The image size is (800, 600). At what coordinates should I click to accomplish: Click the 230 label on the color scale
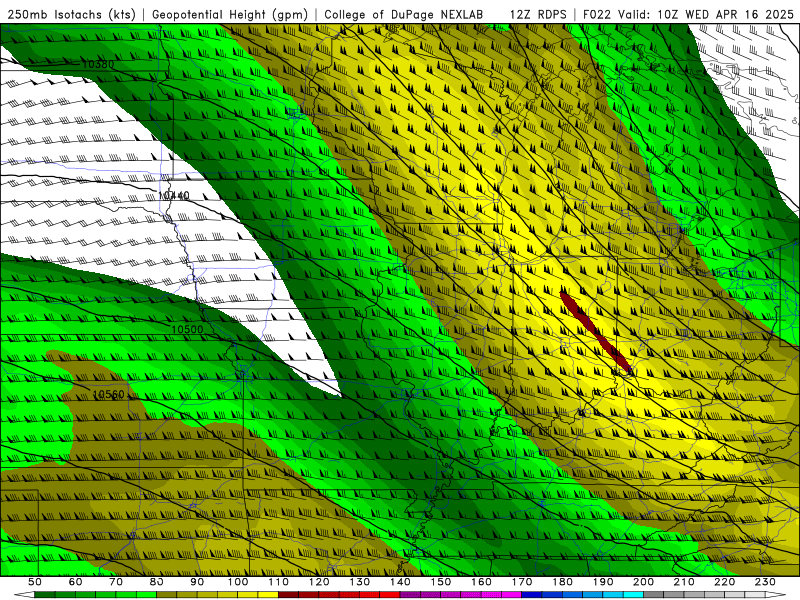765,582
